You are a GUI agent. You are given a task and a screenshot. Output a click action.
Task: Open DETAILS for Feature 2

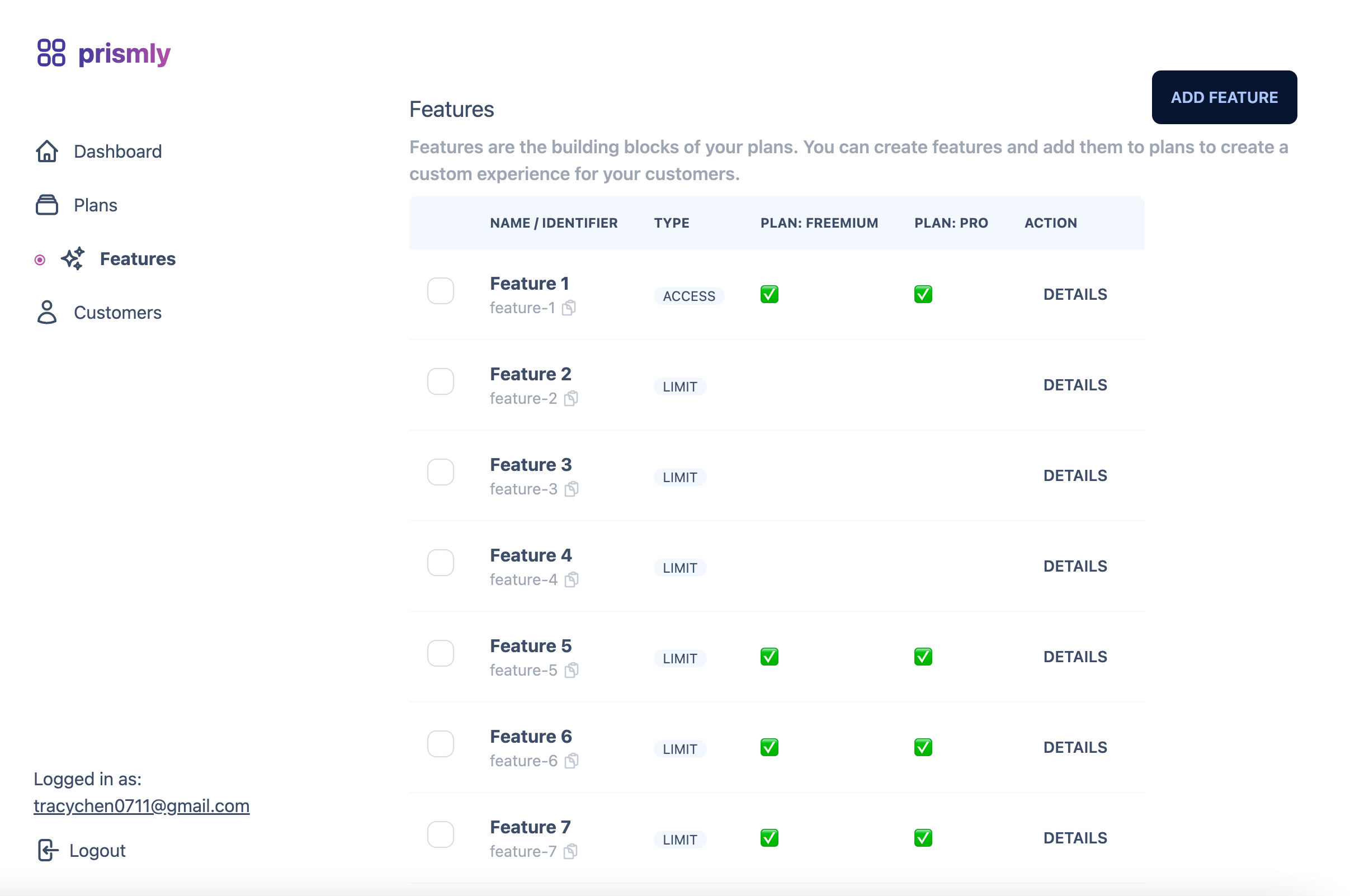coord(1075,385)
